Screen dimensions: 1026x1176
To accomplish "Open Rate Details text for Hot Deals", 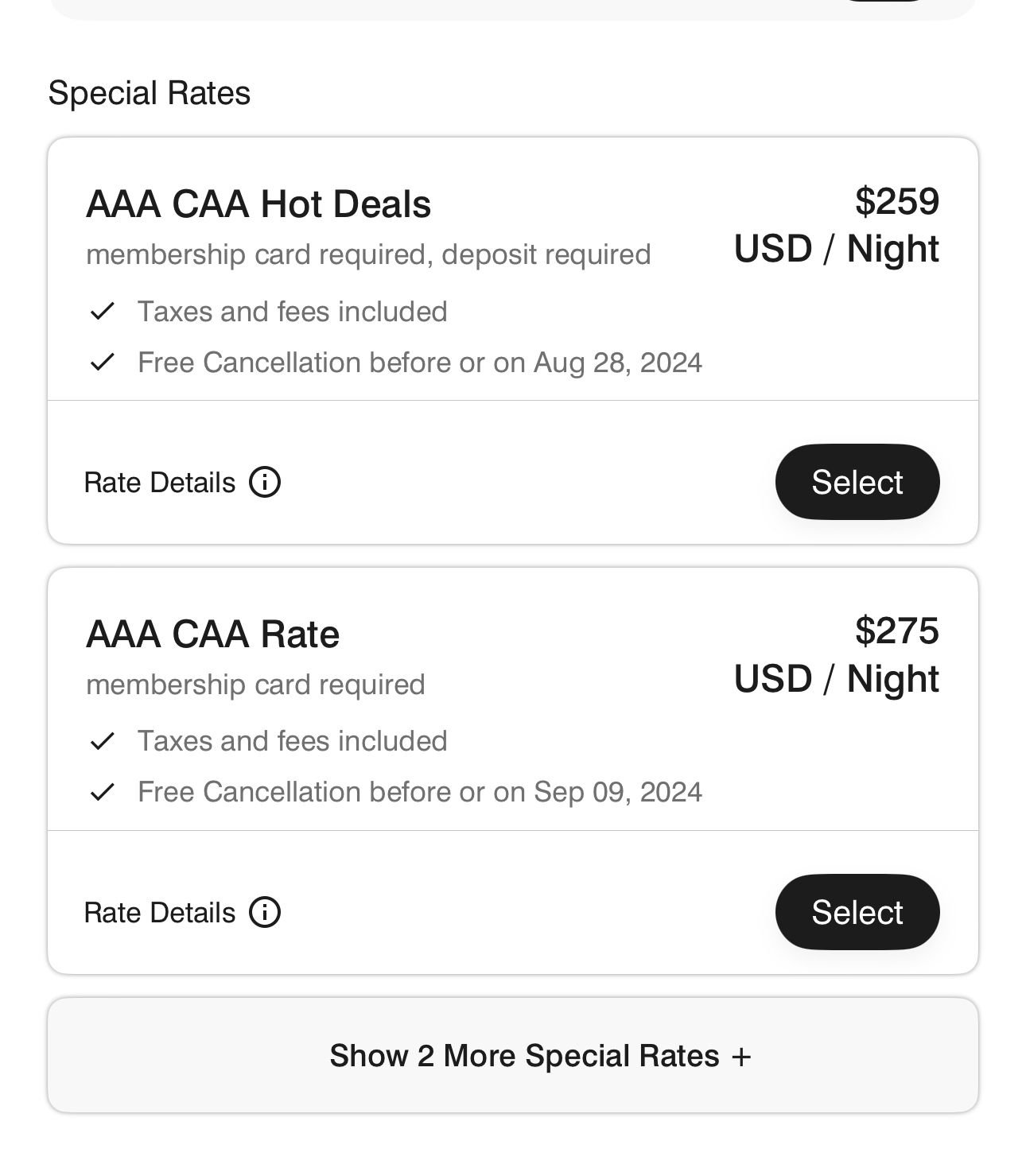I will tap(160, 483).
